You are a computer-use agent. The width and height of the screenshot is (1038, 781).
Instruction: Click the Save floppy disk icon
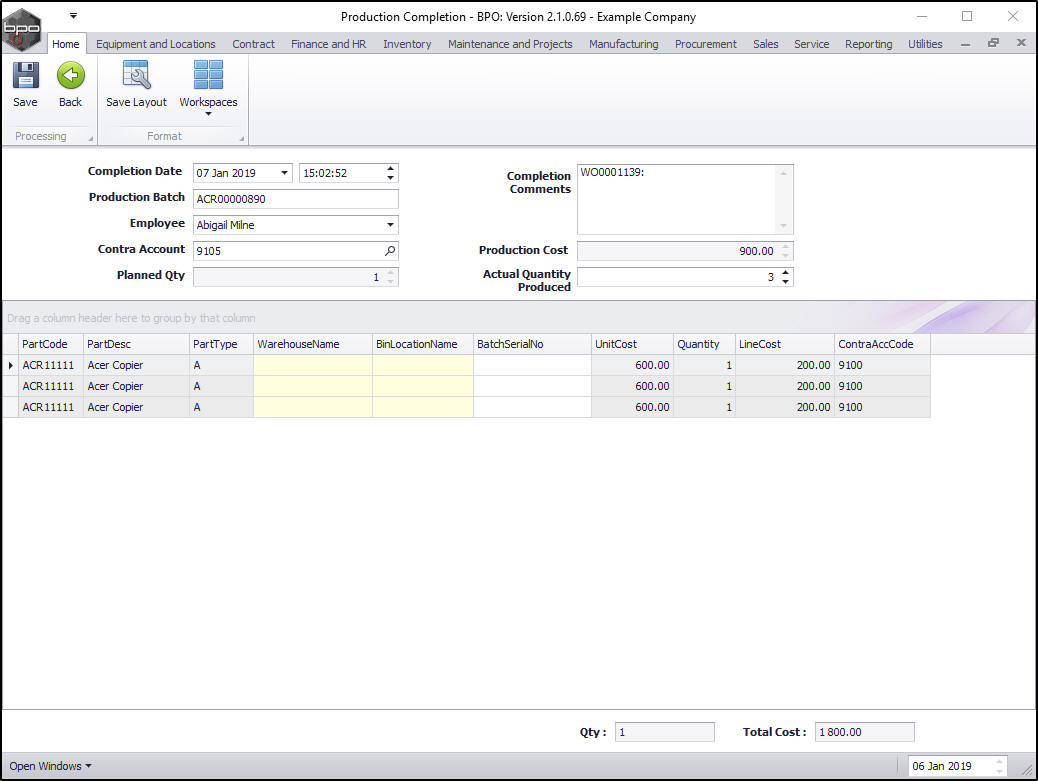pos(25,76)
